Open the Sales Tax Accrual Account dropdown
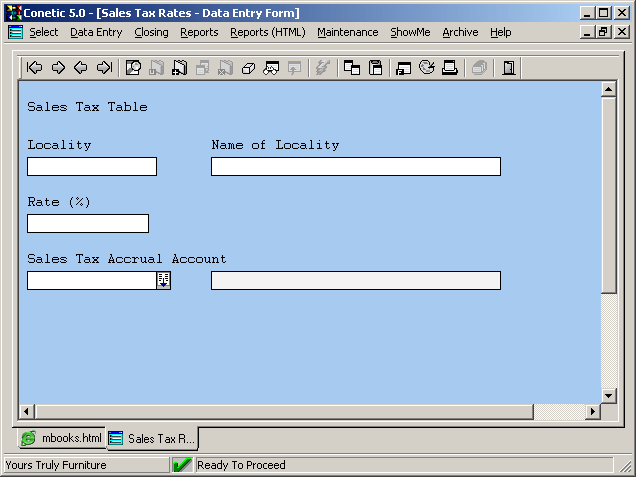Screen dimensions: 636x477 point(164,281)
